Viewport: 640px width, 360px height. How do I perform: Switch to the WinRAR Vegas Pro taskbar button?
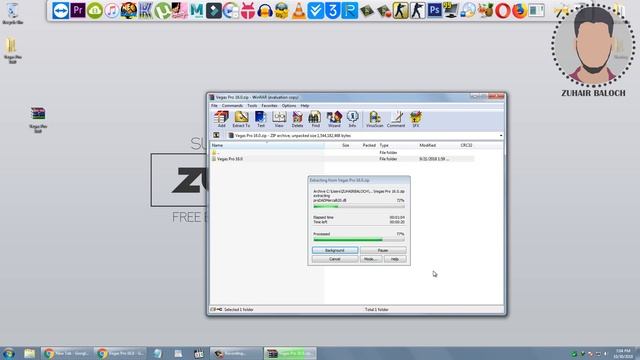[x=290, y=353]
